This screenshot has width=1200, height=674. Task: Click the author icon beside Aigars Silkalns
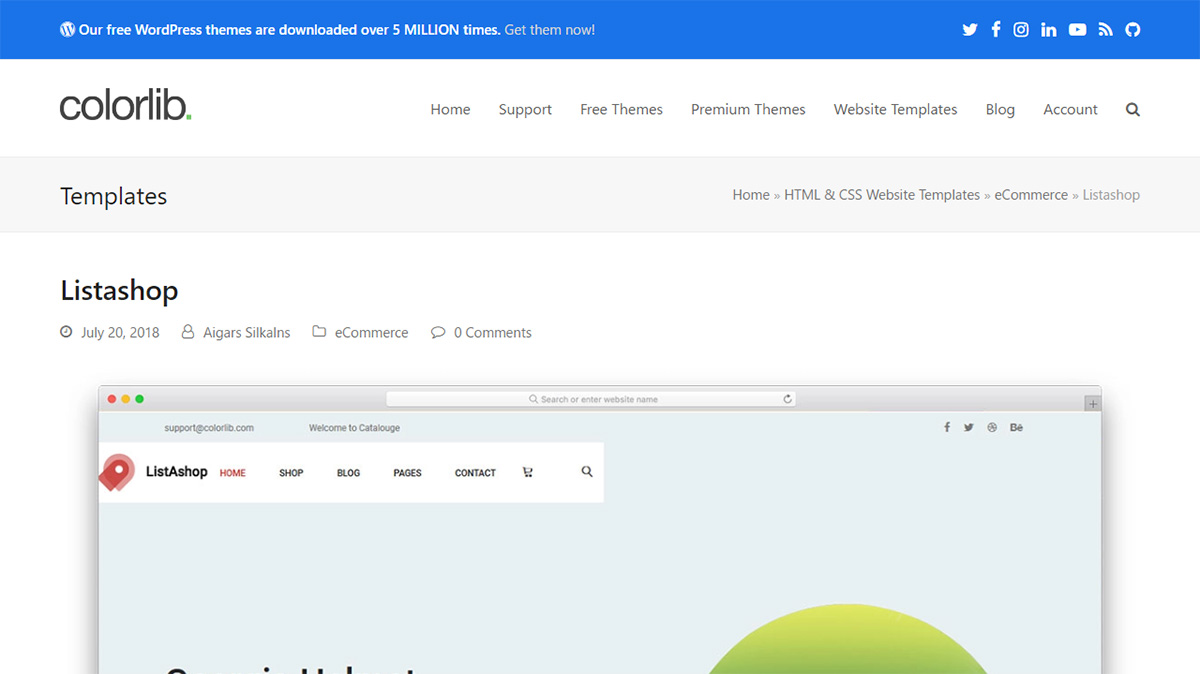click(x=187, y=331)
